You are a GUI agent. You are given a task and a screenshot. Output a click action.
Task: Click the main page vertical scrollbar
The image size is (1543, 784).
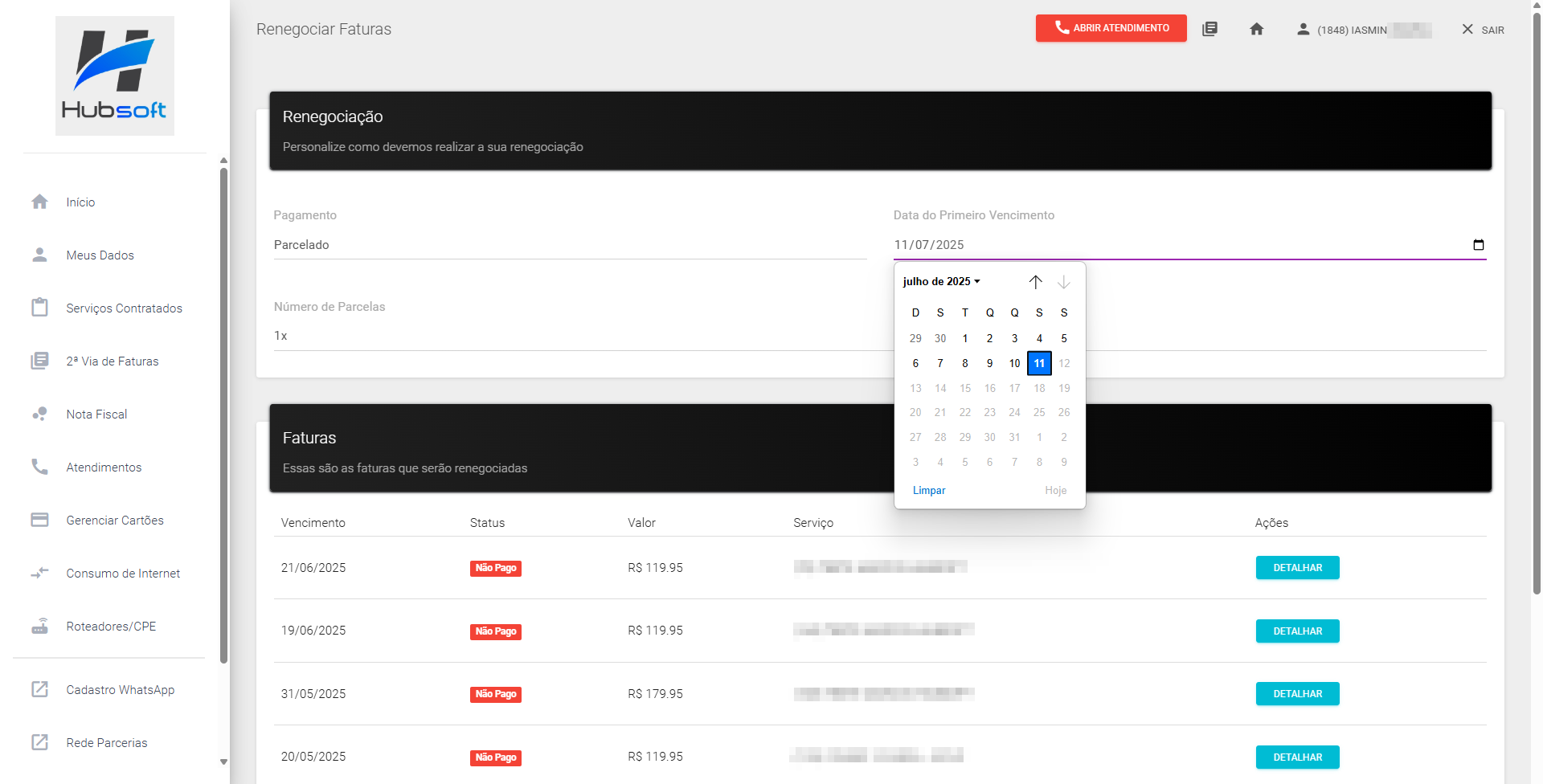pyautogui.click(x=1537, y=305)
